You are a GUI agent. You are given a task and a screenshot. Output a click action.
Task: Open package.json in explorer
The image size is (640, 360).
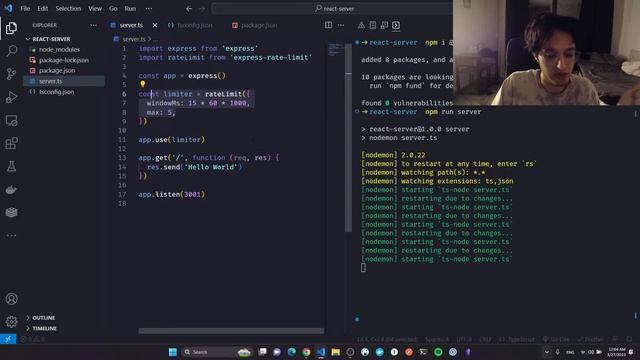57,71
